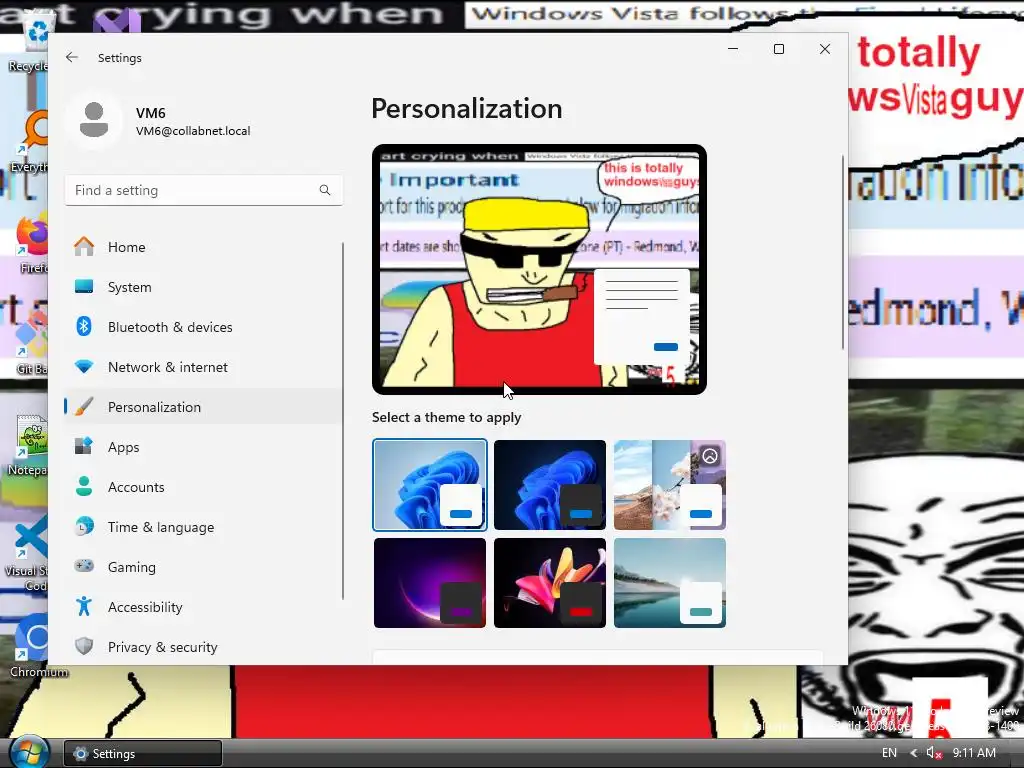Click the Time & language globe clock icon

point(84,526)
